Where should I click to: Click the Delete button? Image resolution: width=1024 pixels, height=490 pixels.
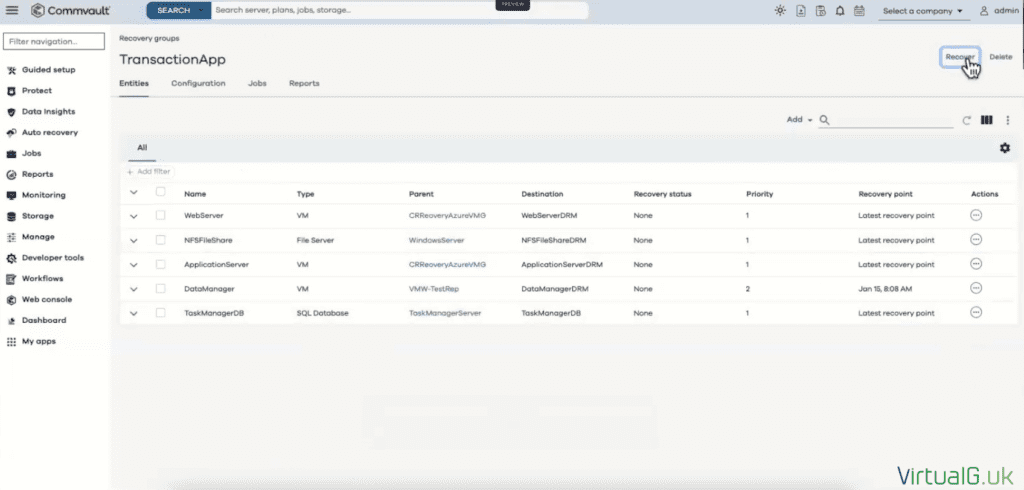pyautogui.click(x=1000, y=57)
